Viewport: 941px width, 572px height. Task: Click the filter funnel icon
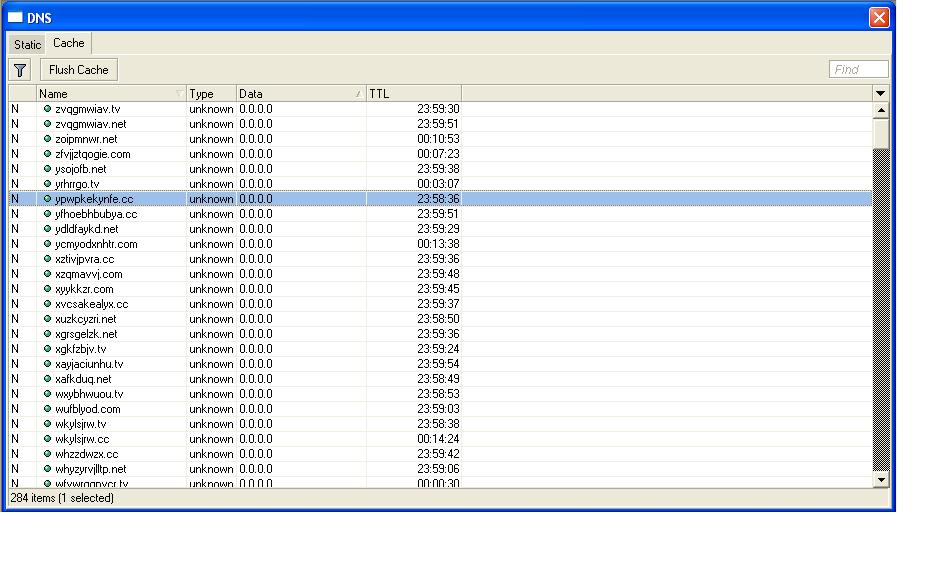20,70
